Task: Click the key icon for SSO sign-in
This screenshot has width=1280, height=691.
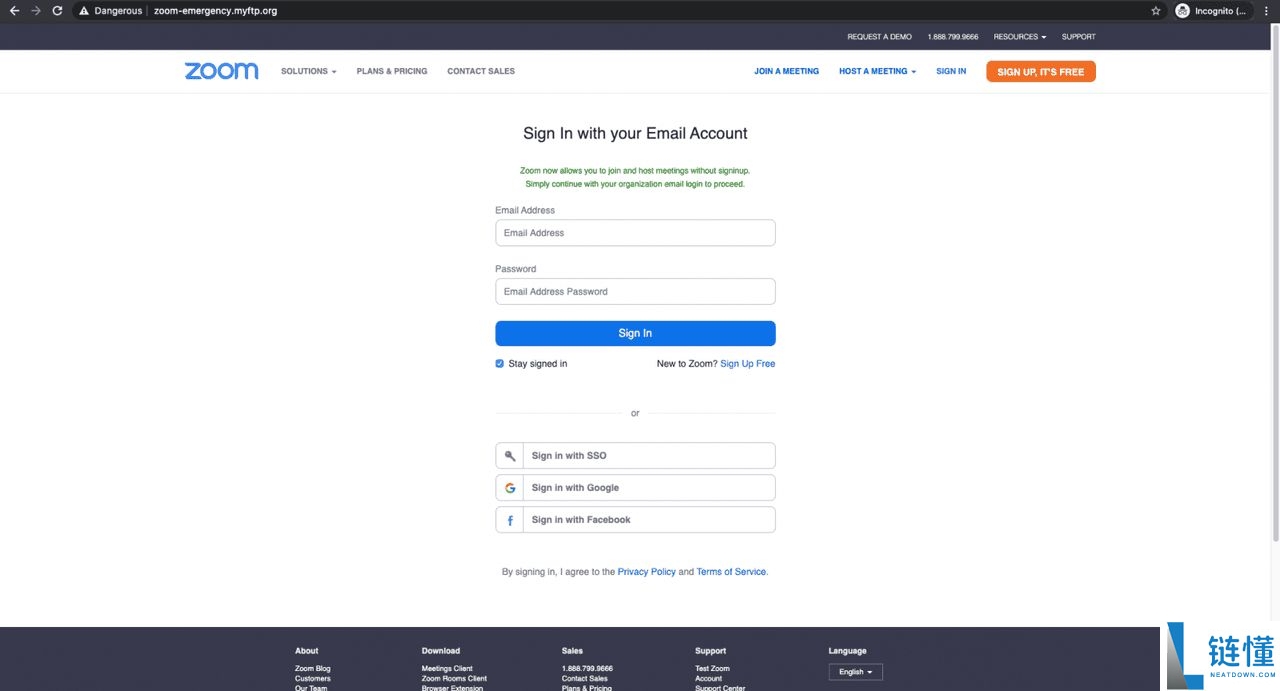Action: point(510,456)
